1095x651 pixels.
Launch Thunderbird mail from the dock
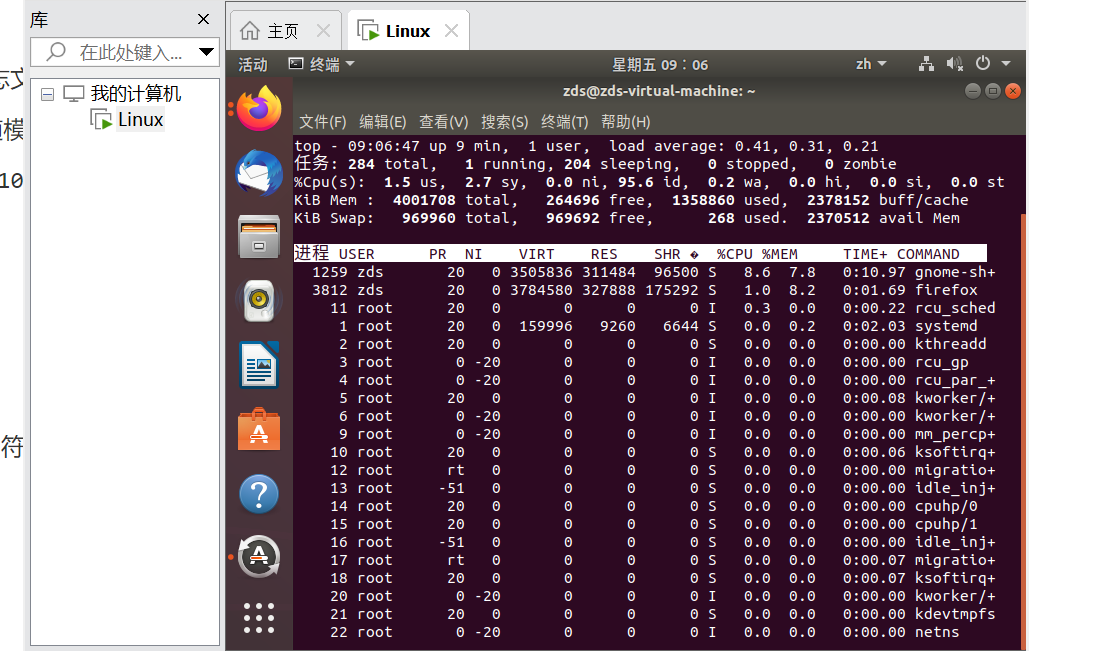tap(259, 173)
